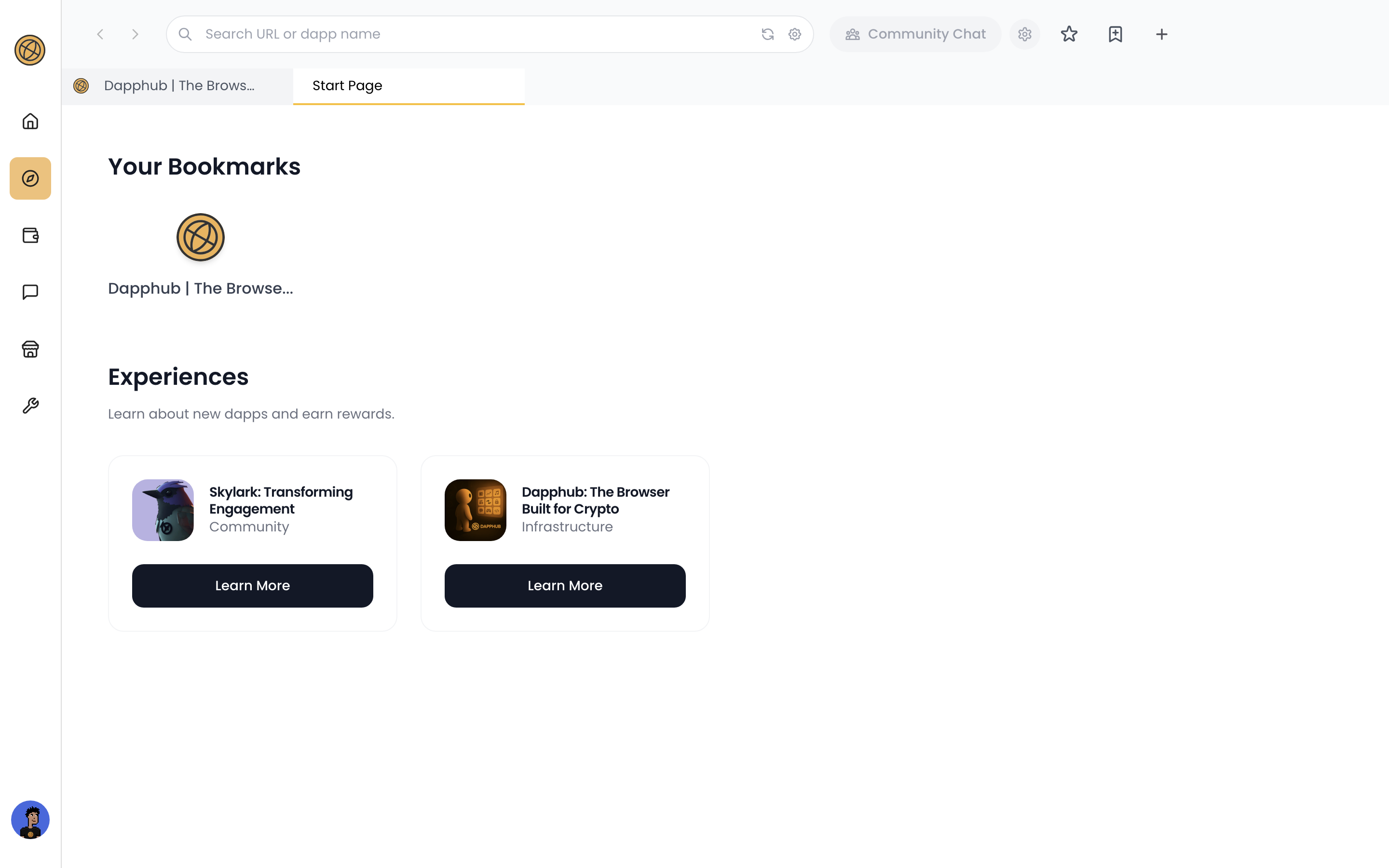
Task: Open the Wallet from the sidebar
Action: point(30,235)
